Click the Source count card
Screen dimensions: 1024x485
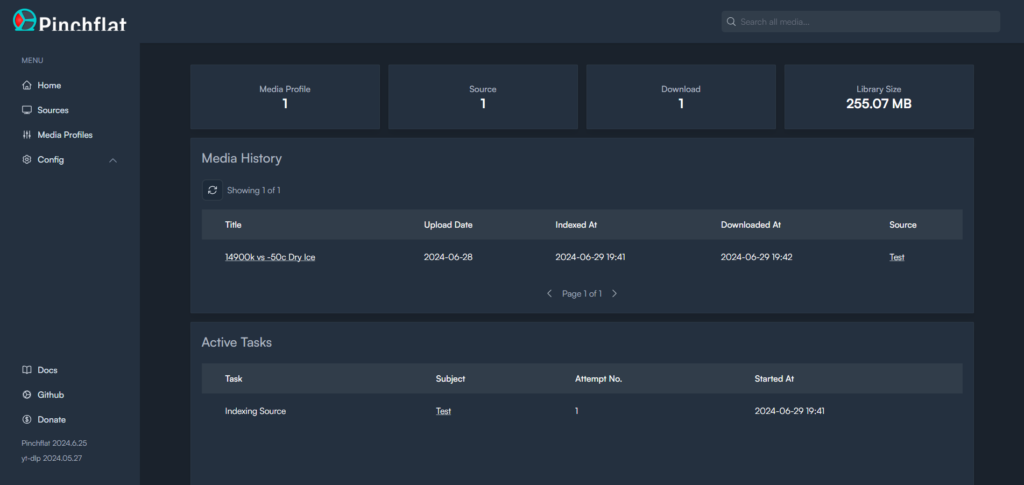click(x=483, y=97)
